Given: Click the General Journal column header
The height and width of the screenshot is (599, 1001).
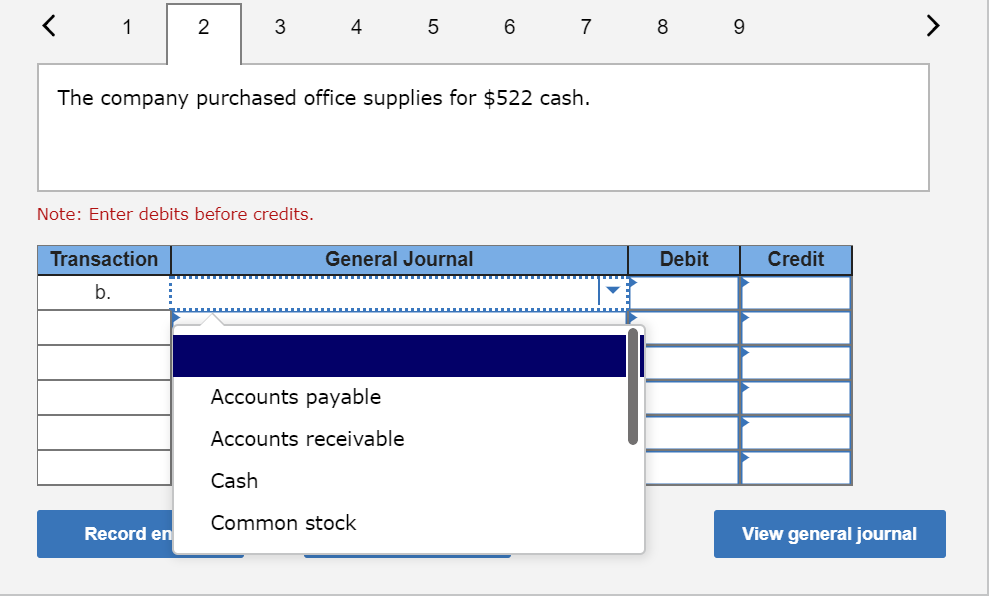Looking at the screenshot, I should (x=399, y=259).
